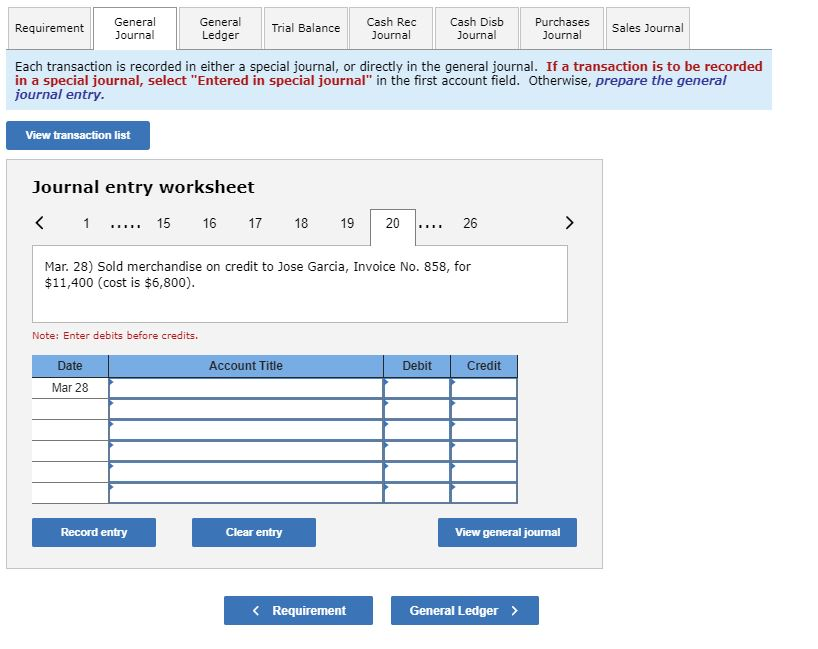Click the Credit column header

coord(484,366)
